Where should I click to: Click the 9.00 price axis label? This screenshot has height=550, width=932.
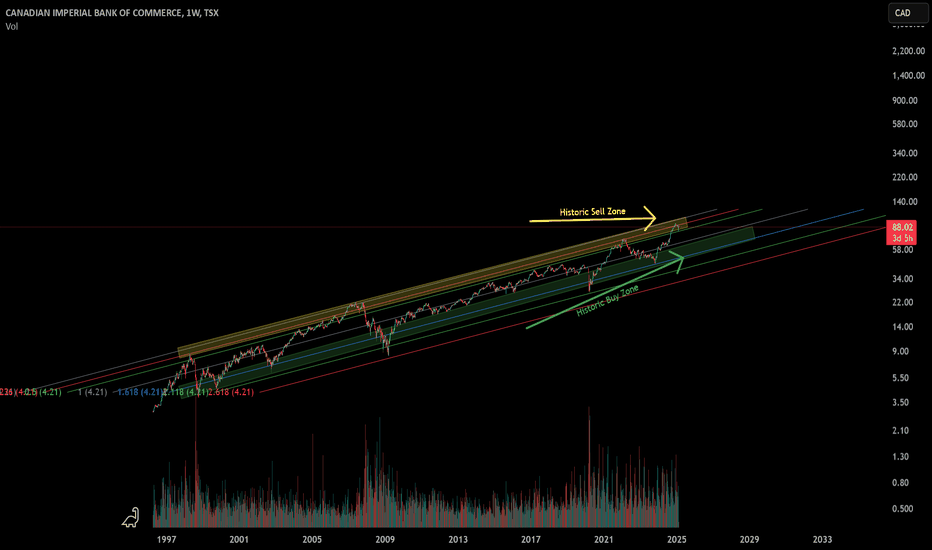[x=900, y=351]
